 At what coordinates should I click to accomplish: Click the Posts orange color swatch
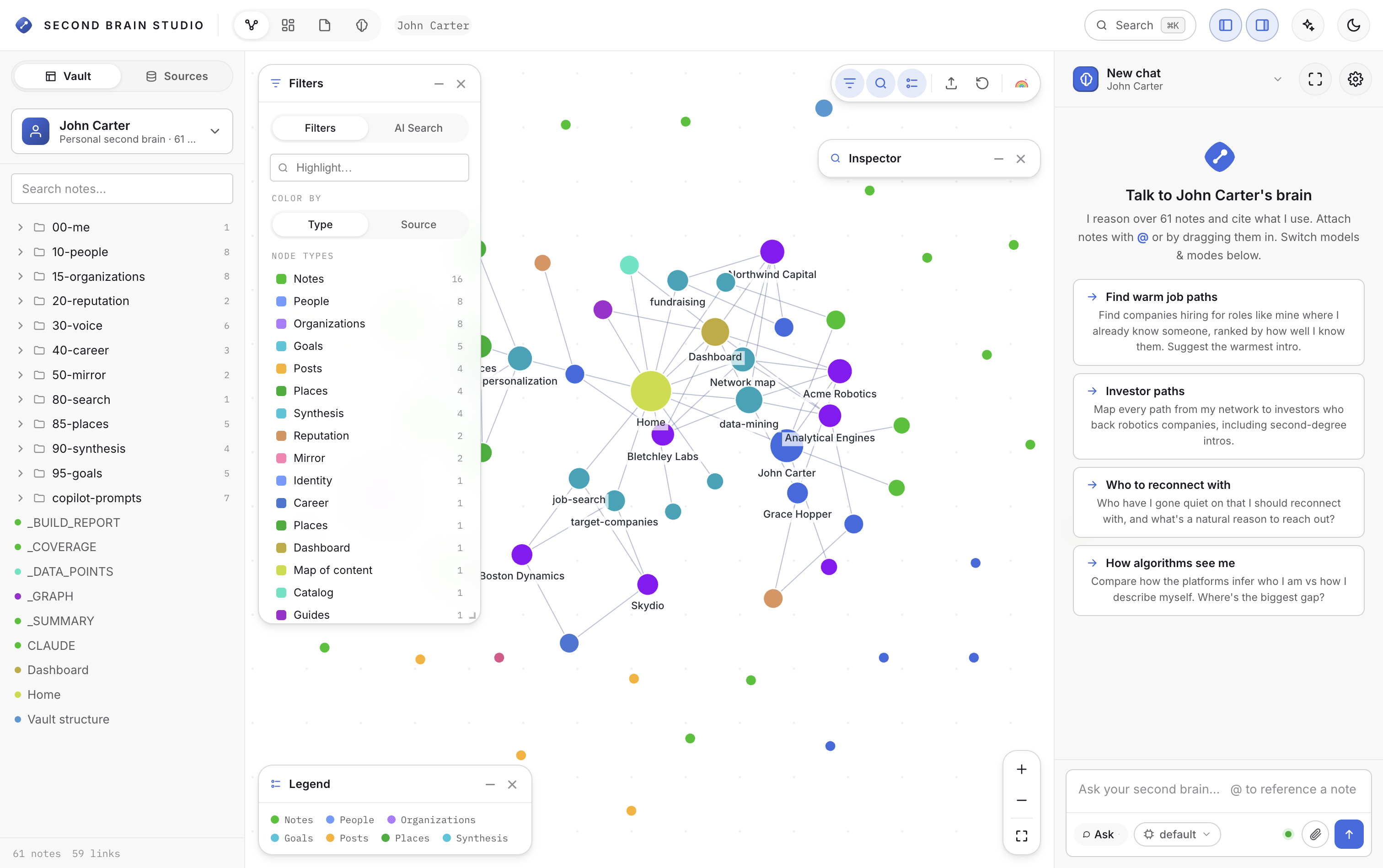pos(281,369)
